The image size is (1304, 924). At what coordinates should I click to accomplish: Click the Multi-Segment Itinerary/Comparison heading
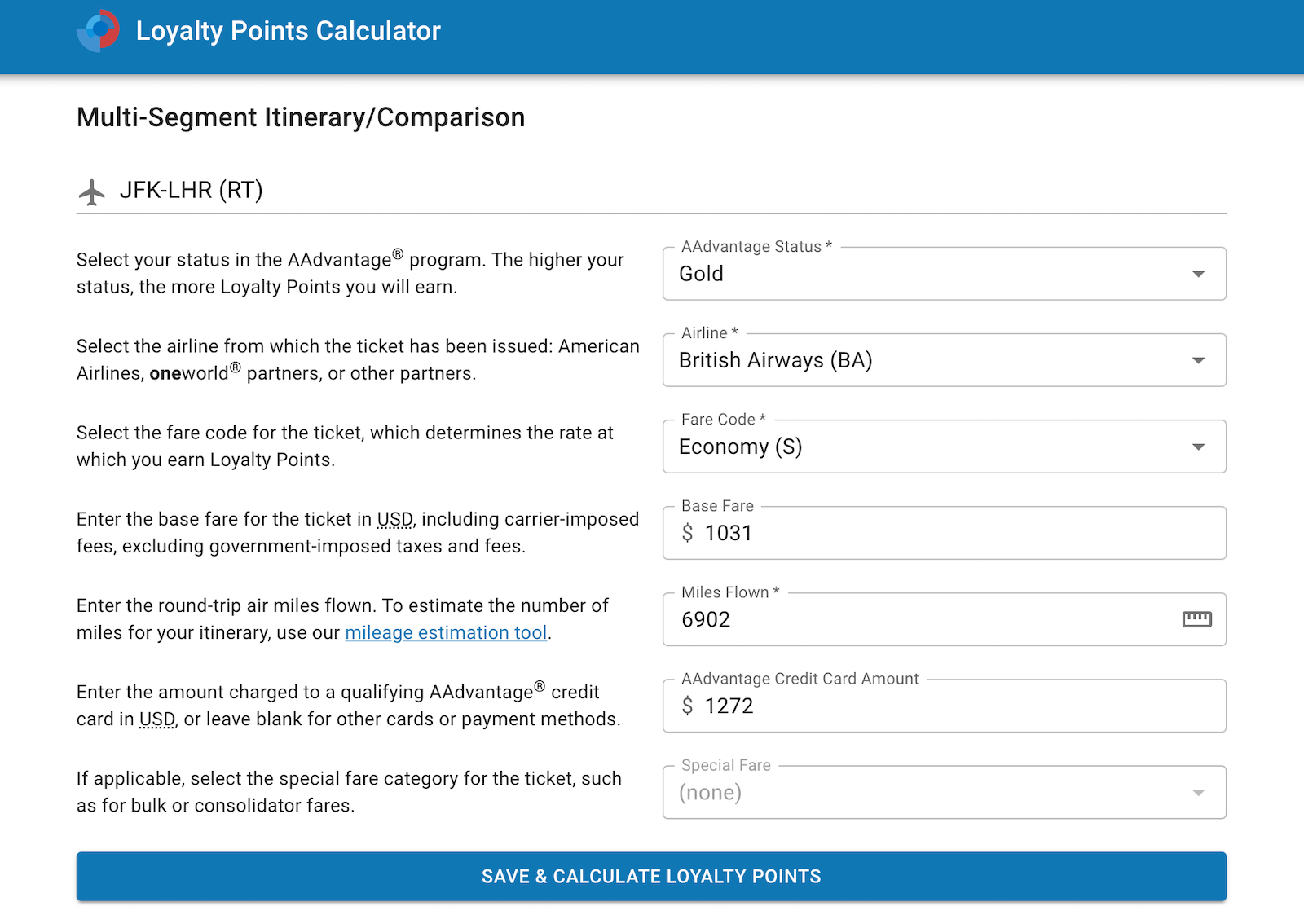pos(300,117)
